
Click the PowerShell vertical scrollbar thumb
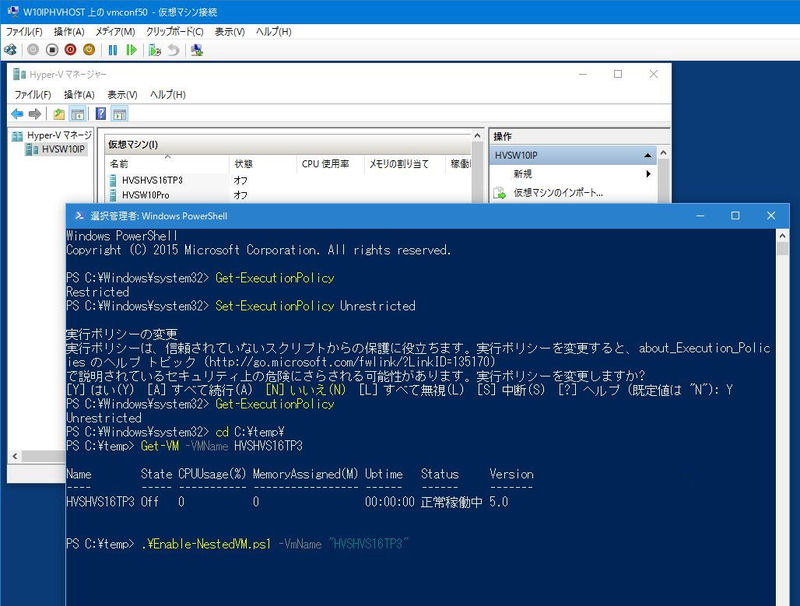pos(782,248)
